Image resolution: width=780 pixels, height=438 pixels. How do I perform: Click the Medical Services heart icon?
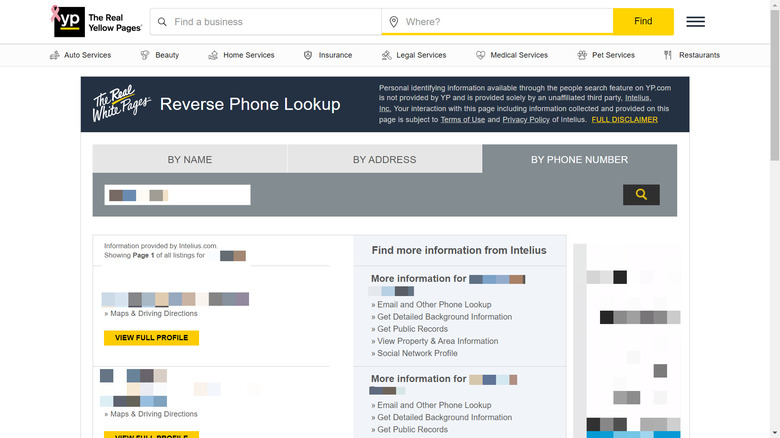(480, 55)
